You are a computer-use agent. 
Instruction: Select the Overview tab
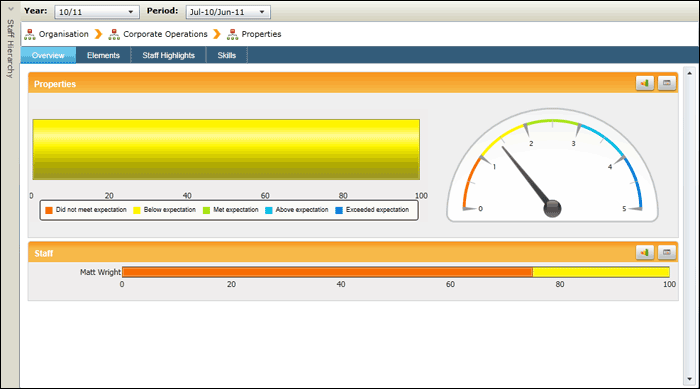point(48,55)
